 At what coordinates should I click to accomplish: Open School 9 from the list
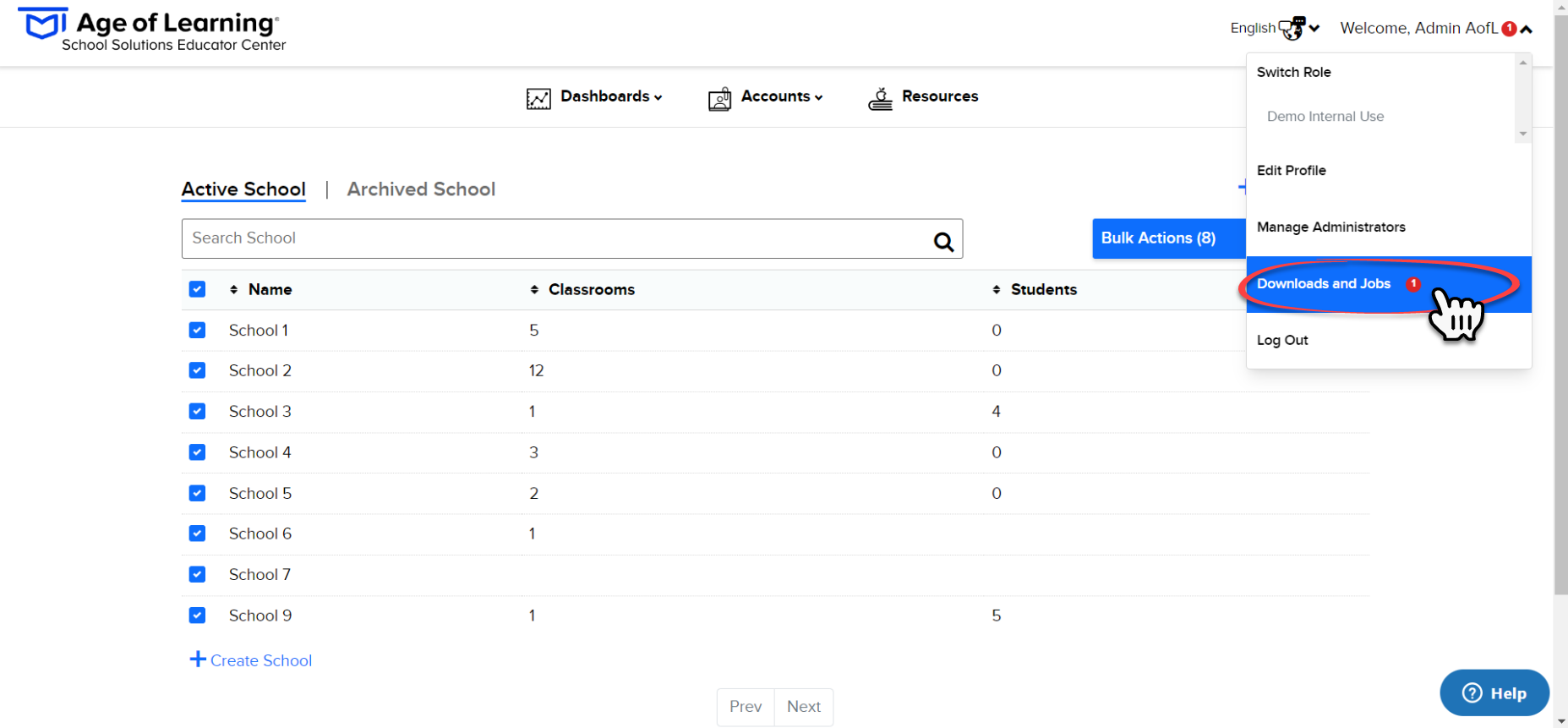click(x=260, y=616)
